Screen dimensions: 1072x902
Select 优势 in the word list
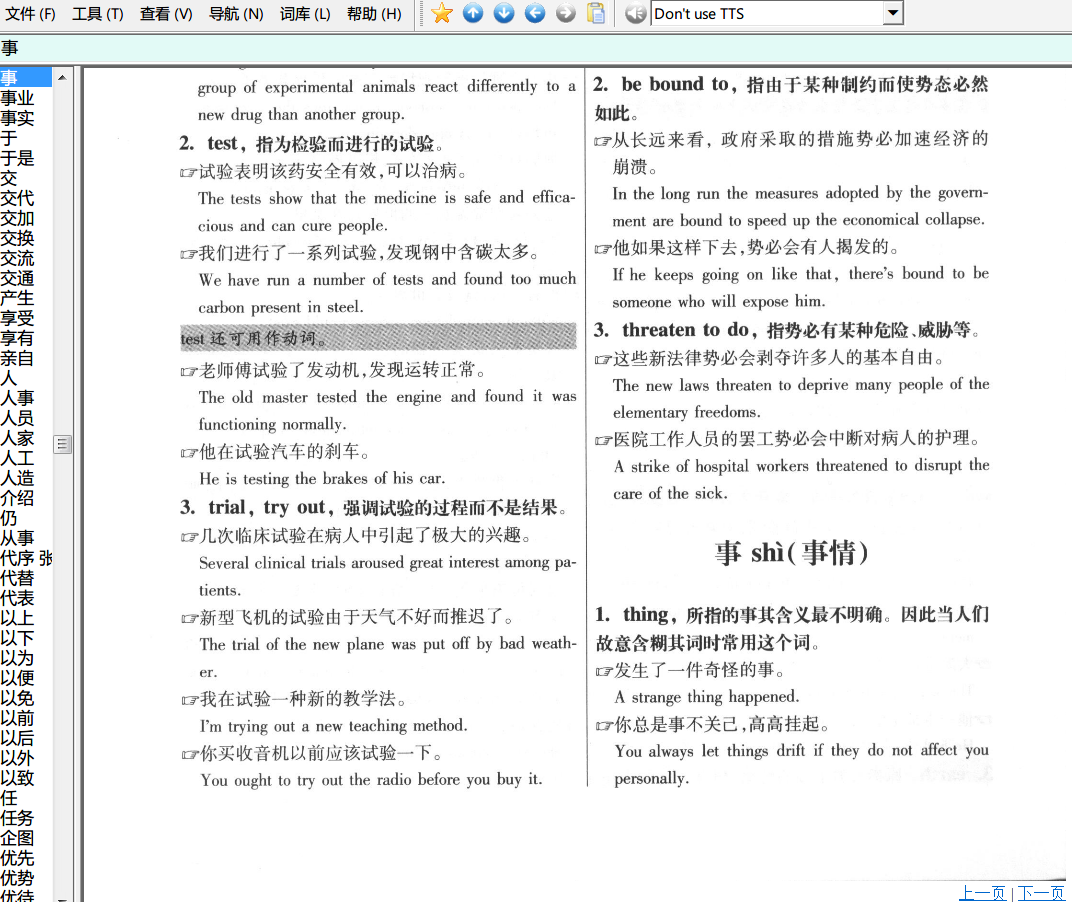coord(17,877)
